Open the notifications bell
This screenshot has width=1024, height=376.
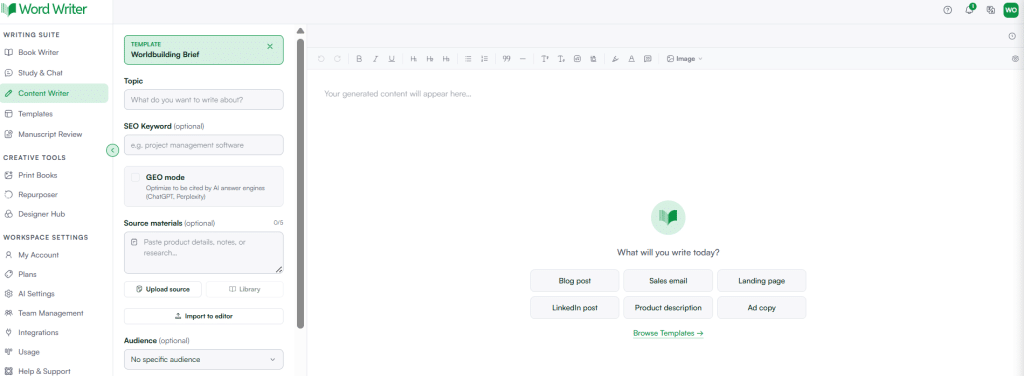[970, 10]
